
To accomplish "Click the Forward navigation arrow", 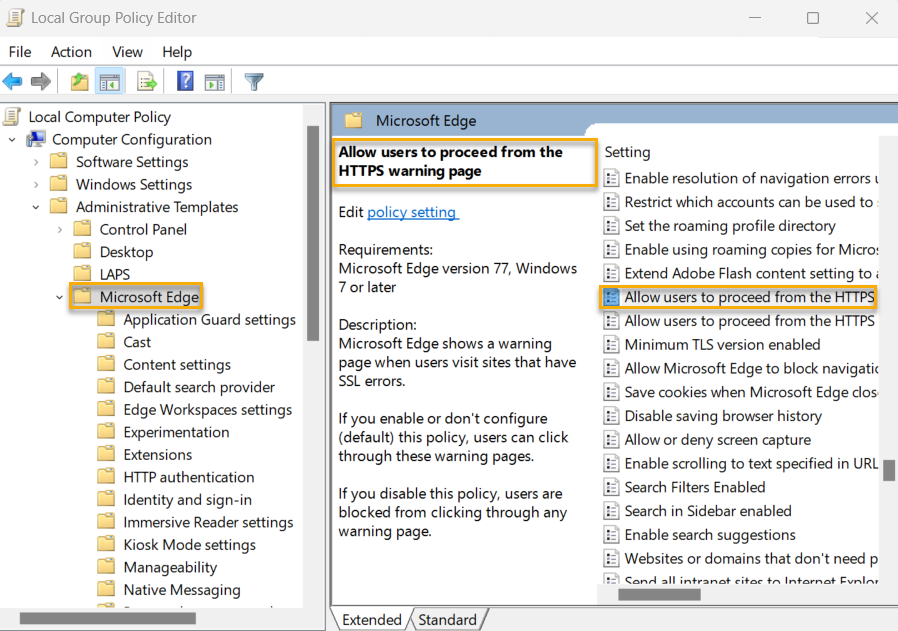I will click(x=40, y=81).
